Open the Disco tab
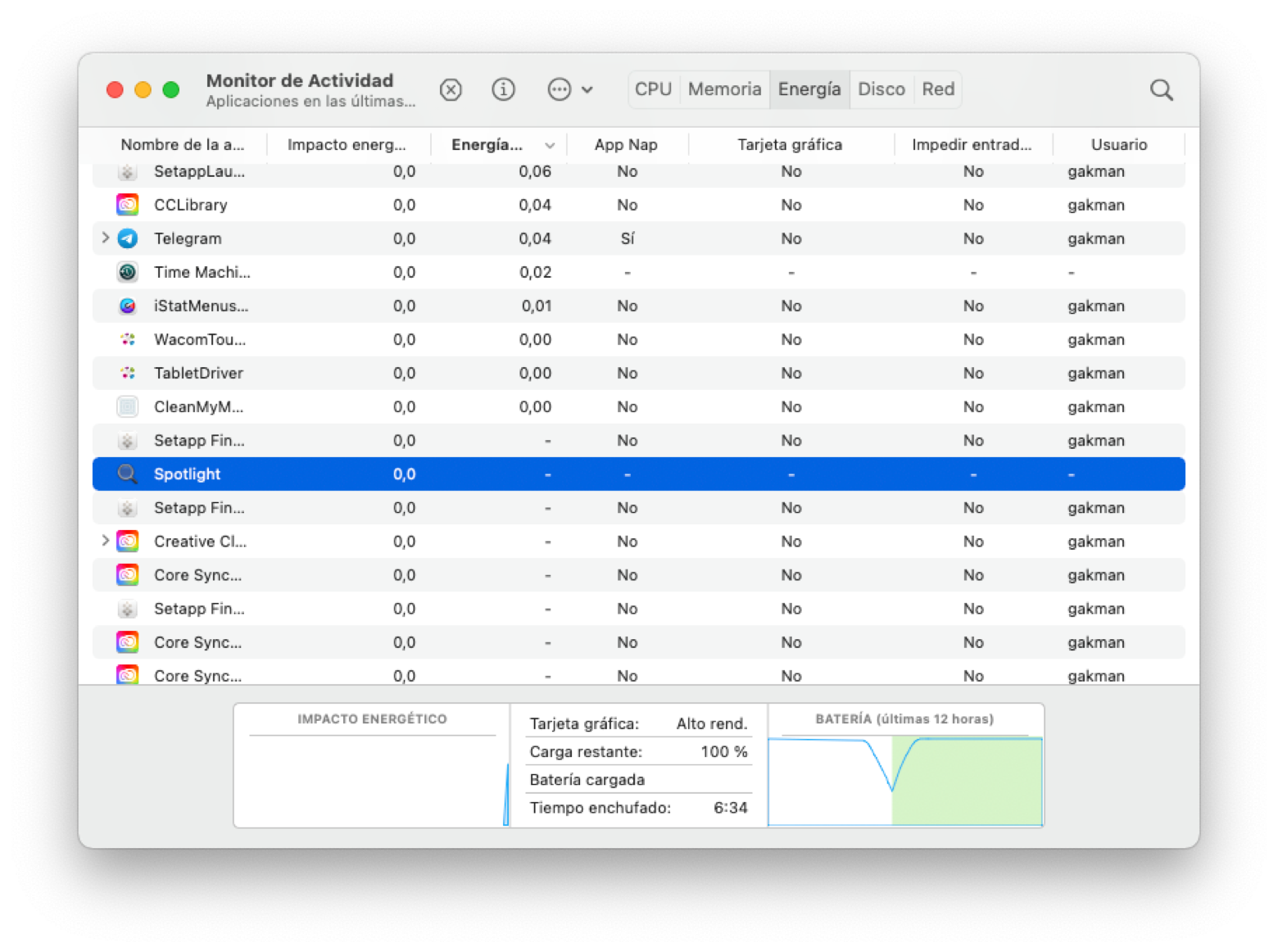The height and width of the screenshot is (952, 1278). (881, 89)
